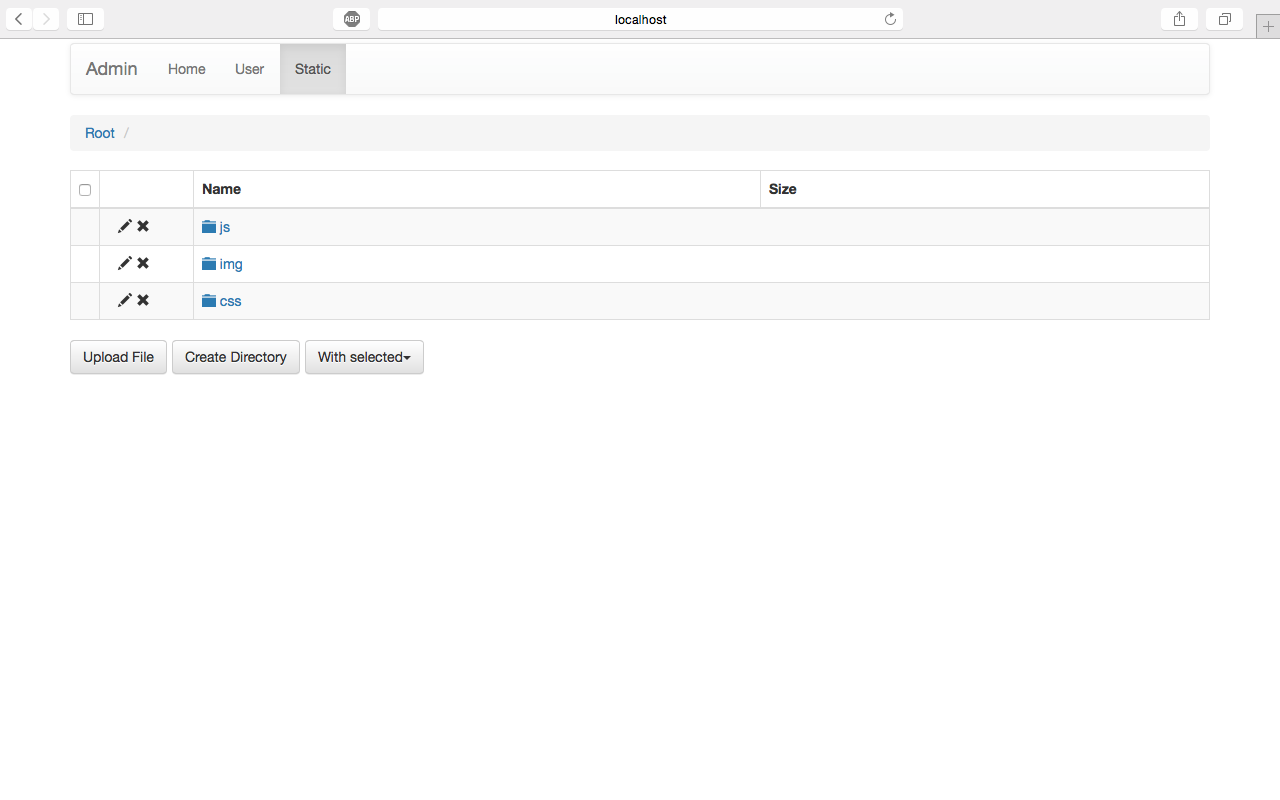The image size is (1280, 800).
Task: Toggle the select-all checkbox in table header
Action: pos(85,190)
